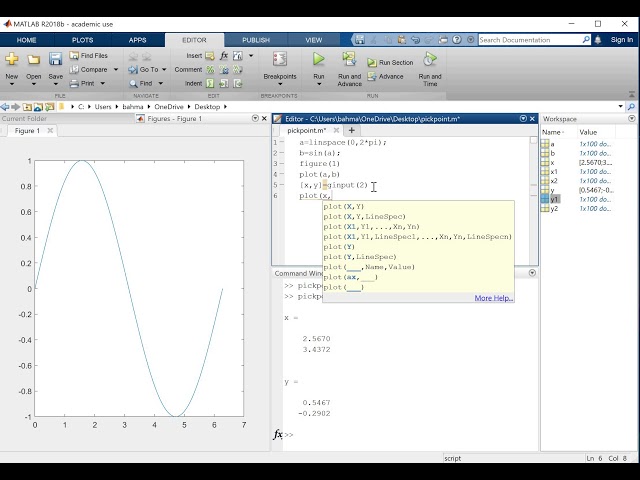Screen dimensions: 640x480
Task: Expand the Compare dropdown arrow
Action: [x=116, y=69]
